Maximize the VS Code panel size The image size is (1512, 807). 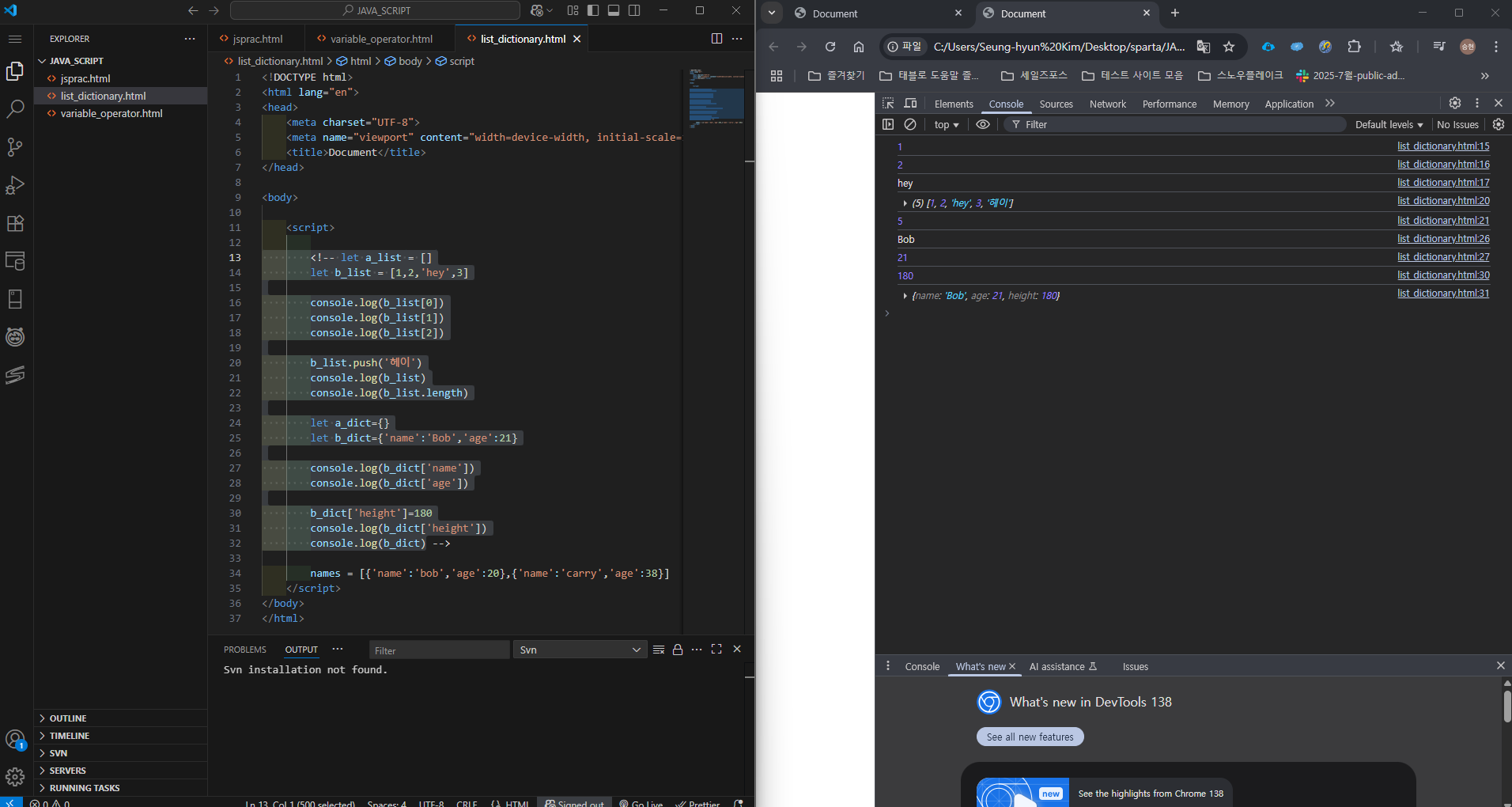pos(716,649)
